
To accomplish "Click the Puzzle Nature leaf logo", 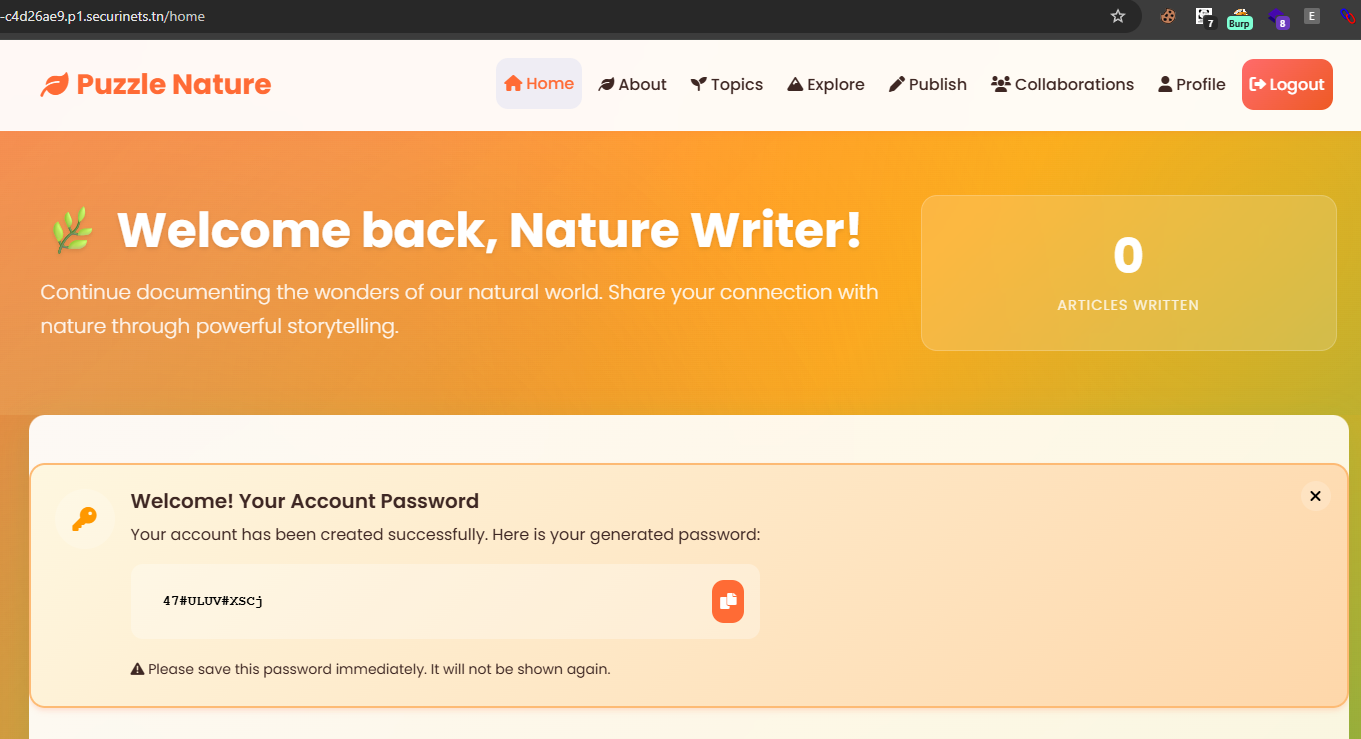I will pyautogui.click(x=54, y=85).
